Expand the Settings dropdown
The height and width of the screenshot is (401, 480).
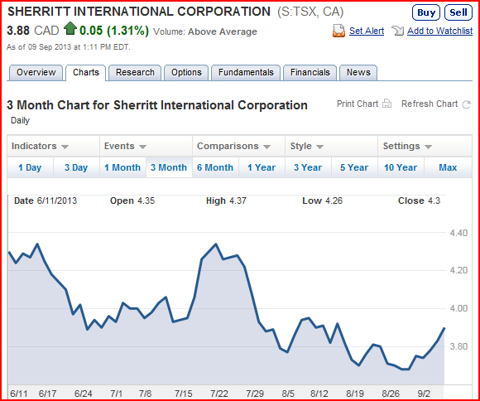(425, 146)
